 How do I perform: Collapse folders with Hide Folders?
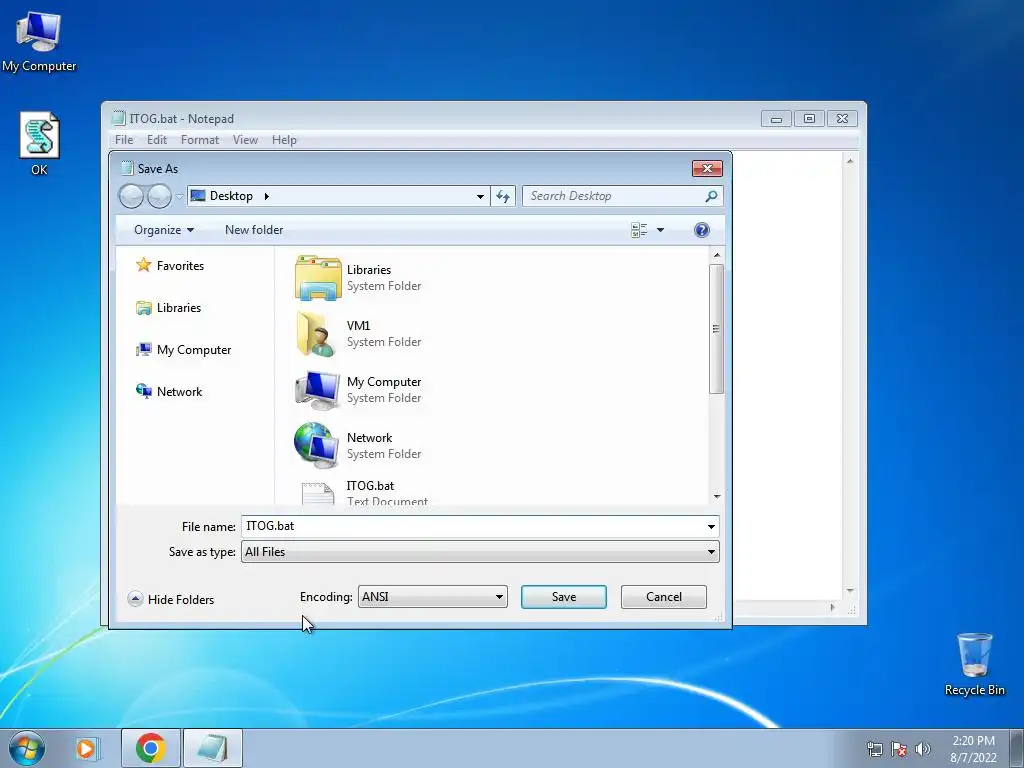coord(171,599)
